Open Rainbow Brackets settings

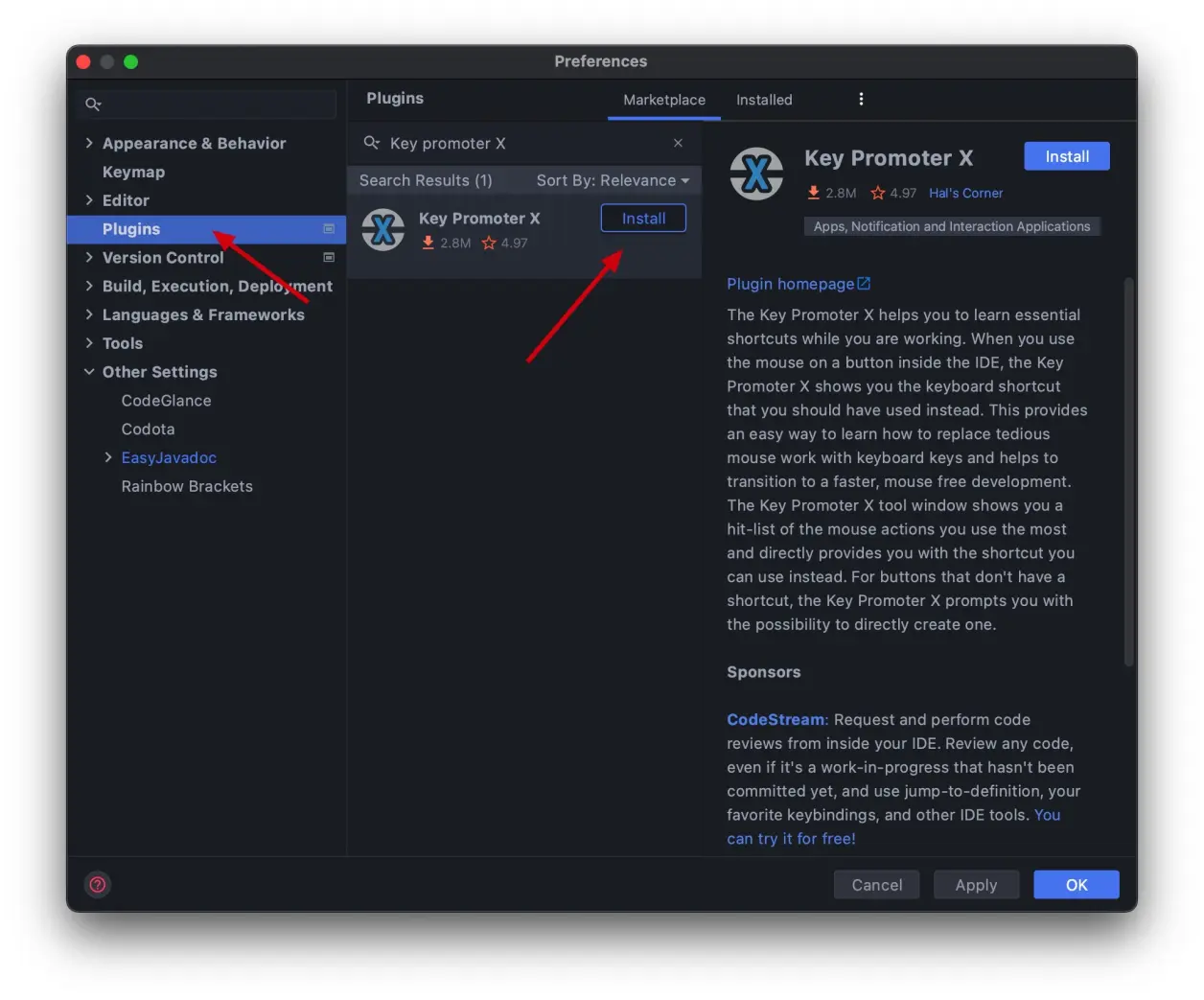tap(187, 486)
